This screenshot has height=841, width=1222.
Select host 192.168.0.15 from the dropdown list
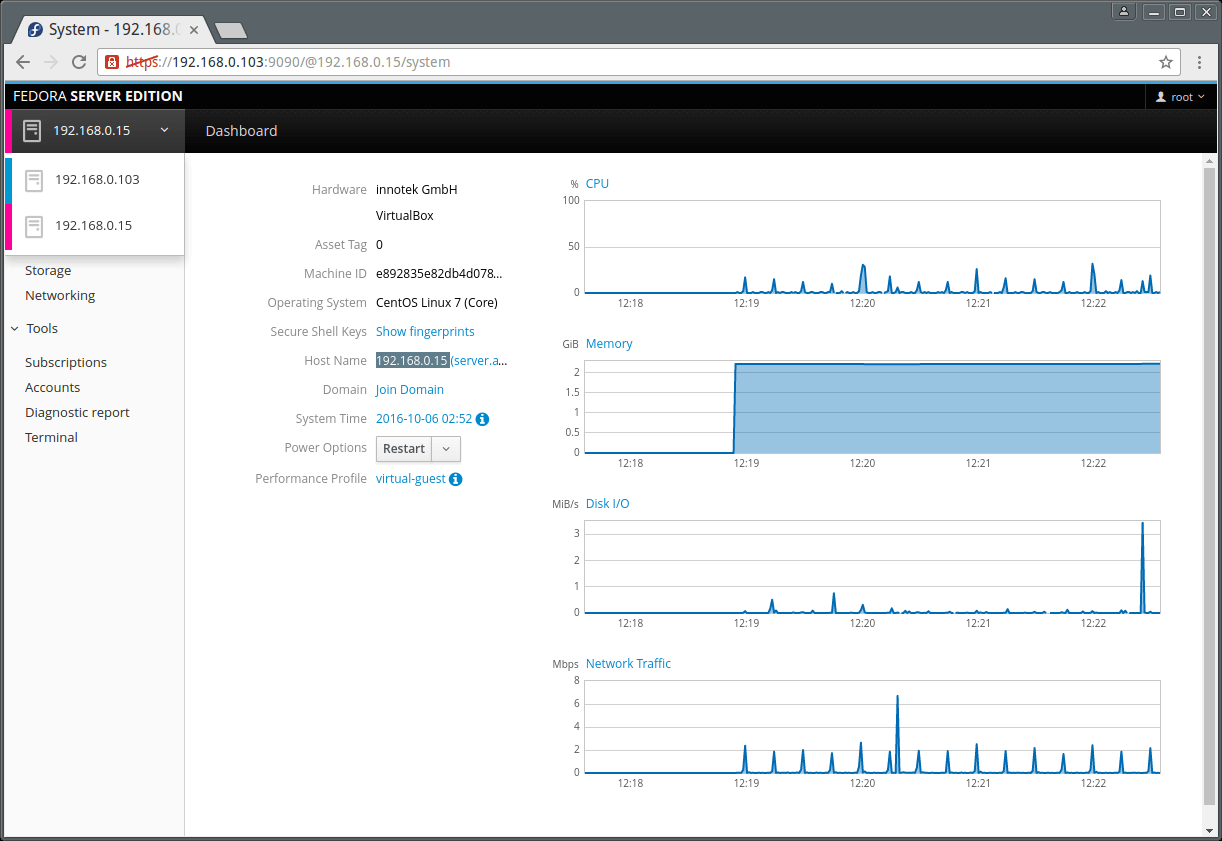coord(93,226)
